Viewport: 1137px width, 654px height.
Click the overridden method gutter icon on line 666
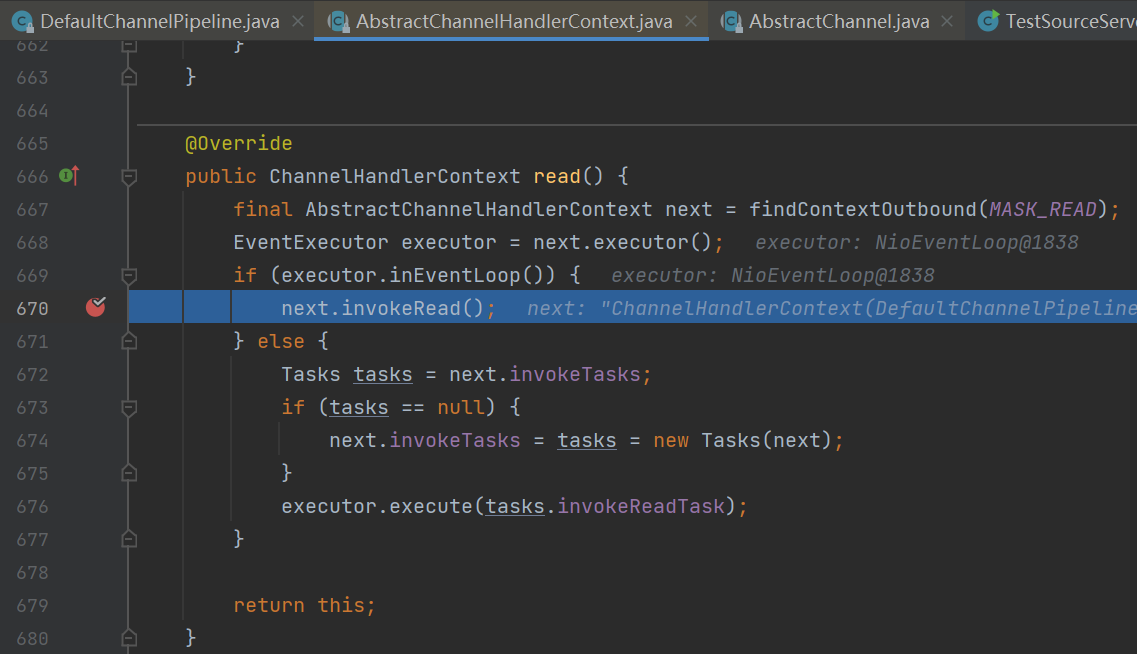click(68, 176)
